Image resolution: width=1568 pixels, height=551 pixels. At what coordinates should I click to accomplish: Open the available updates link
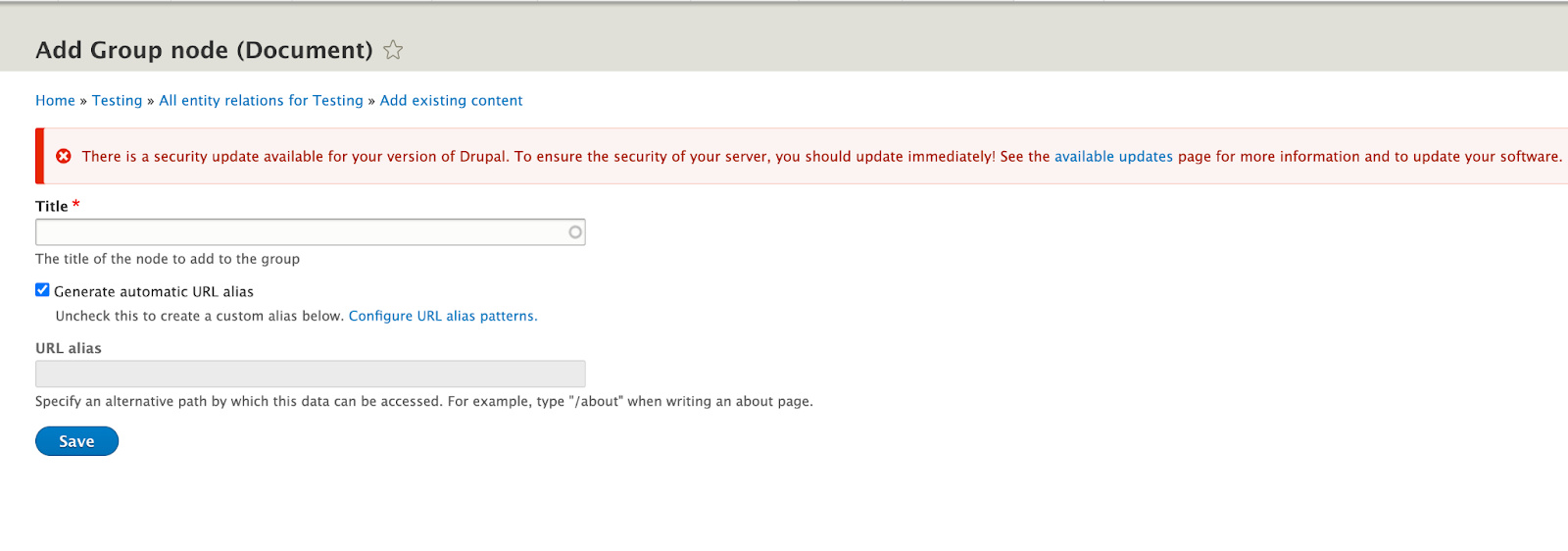pyautogui.click(x=1113, y=156)
